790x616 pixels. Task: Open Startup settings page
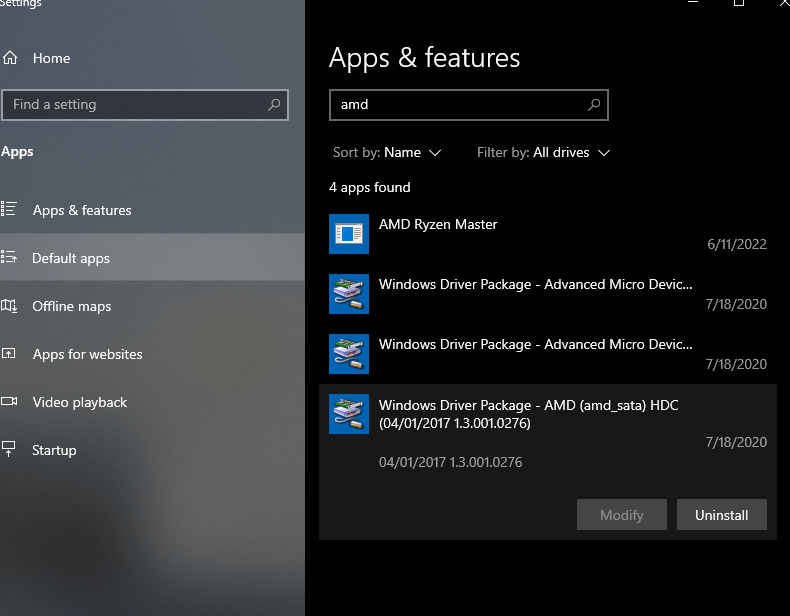coord(152,450)
